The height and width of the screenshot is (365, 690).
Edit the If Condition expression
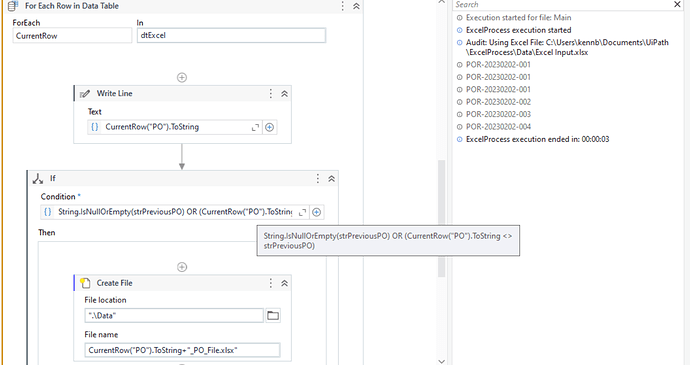point(175,212)
